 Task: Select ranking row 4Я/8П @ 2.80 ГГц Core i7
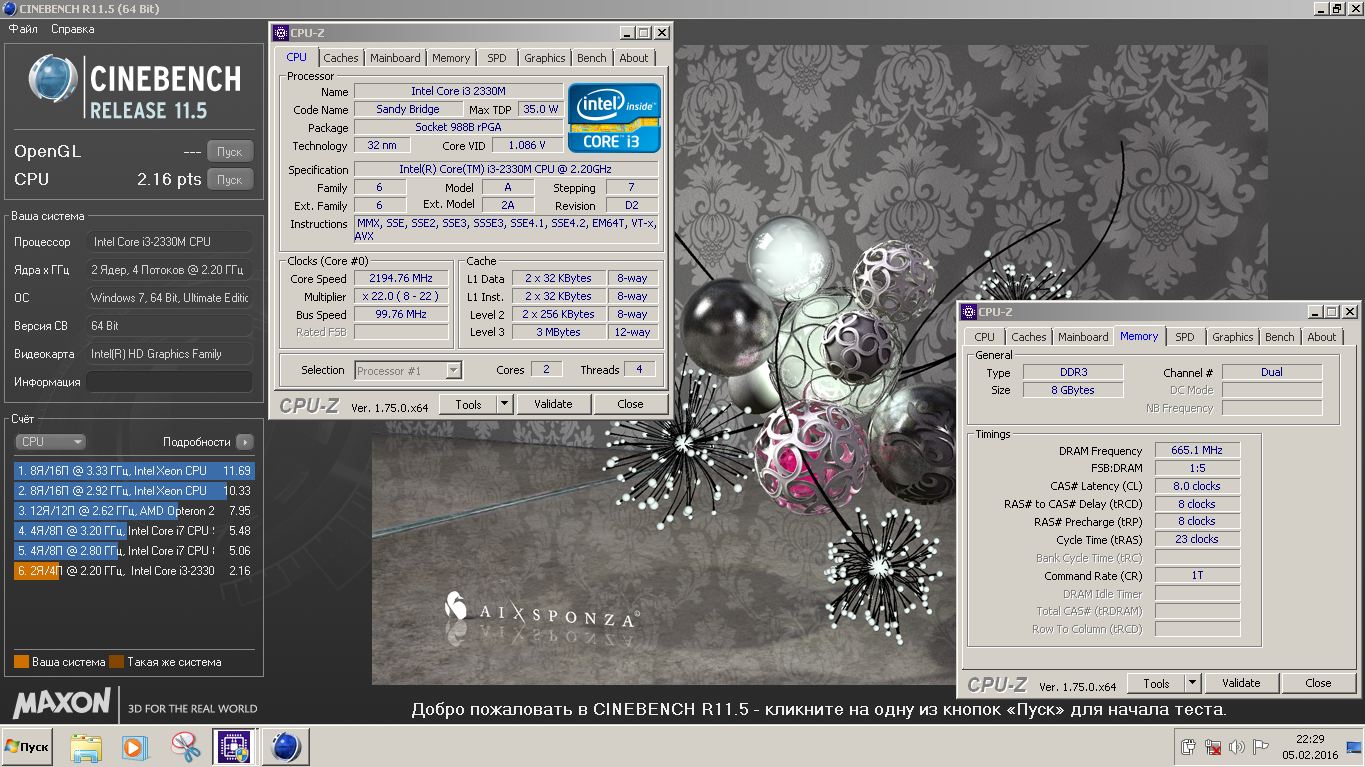(134, 550)
